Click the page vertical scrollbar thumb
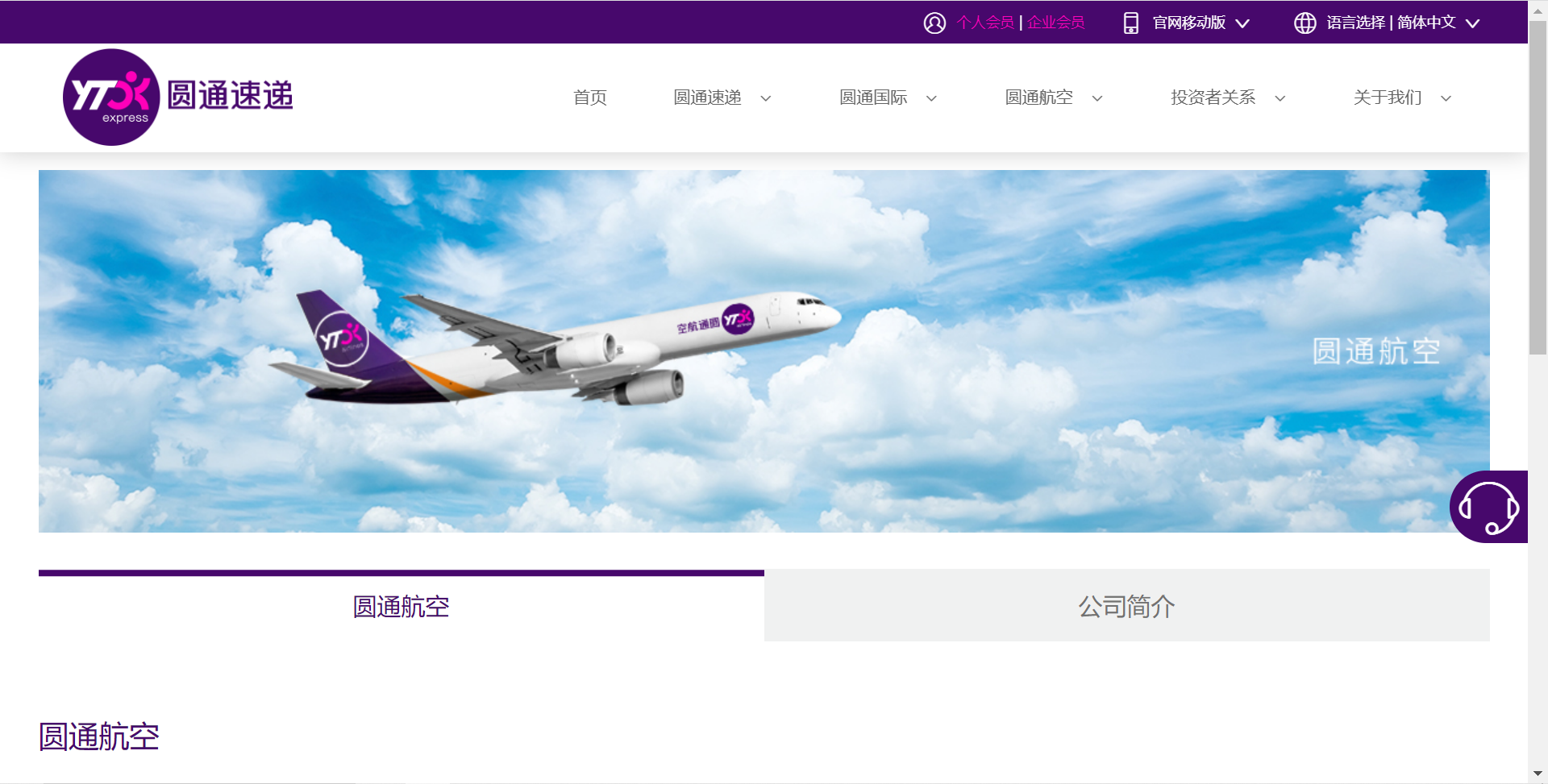1548x784 pixels. pyautogui.click(x=1538, y=188)
